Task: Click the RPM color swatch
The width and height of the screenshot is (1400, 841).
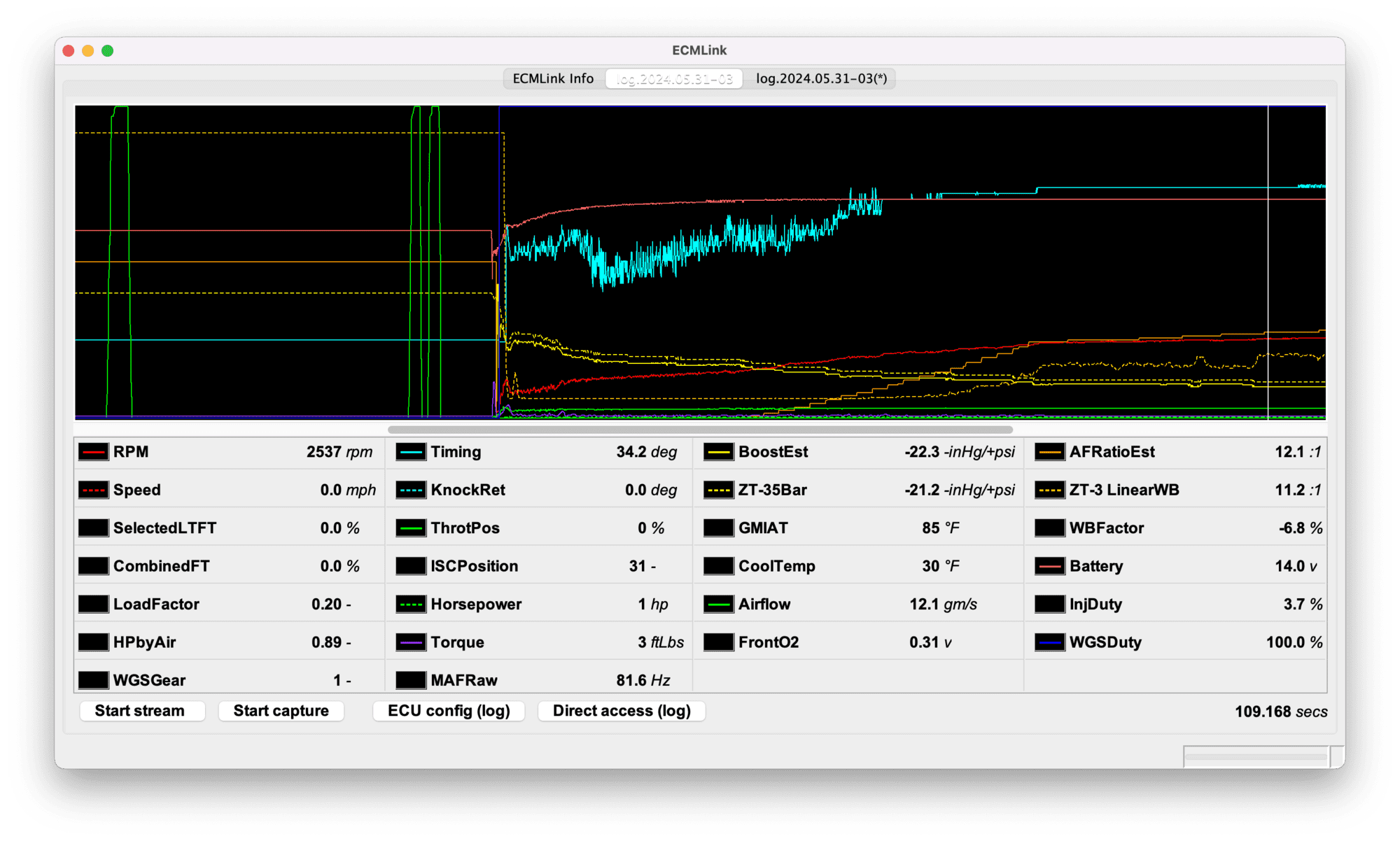Action: click(x=93, y=452)
